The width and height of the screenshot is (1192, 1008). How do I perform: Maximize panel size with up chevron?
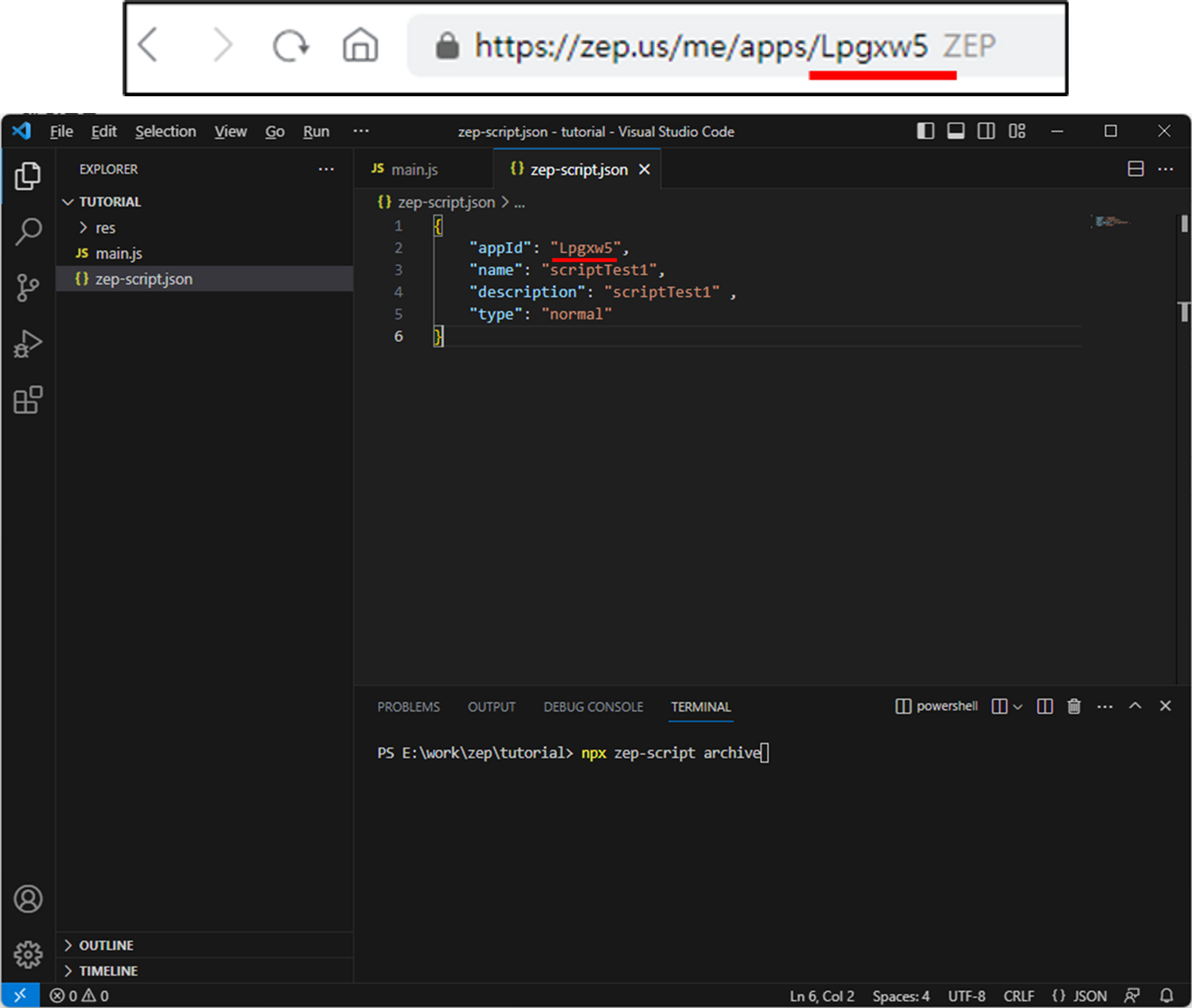pyautogui.click(x=1136, y=706)
